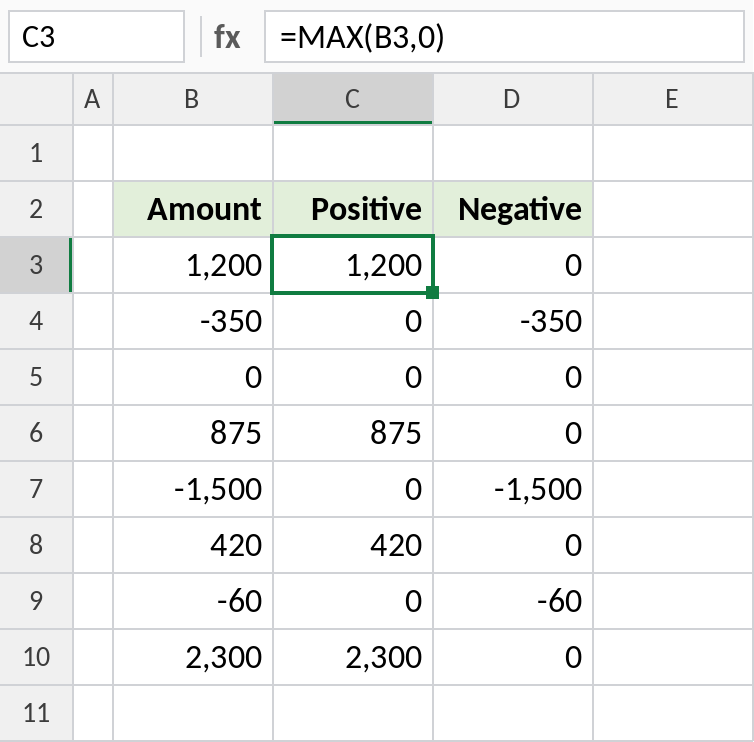This screenshot has width=754, height=742.
Task: Select column B header
Action: pos(192,99)
